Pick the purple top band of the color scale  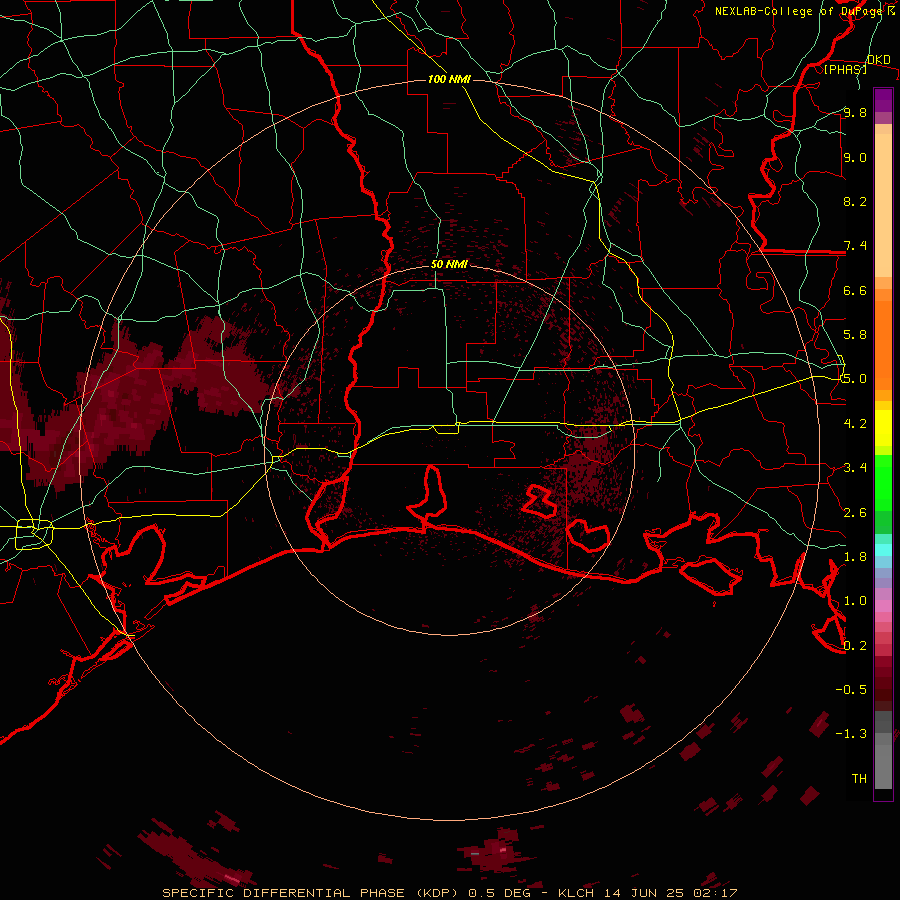pyautogui.click(x=883, y=100)
